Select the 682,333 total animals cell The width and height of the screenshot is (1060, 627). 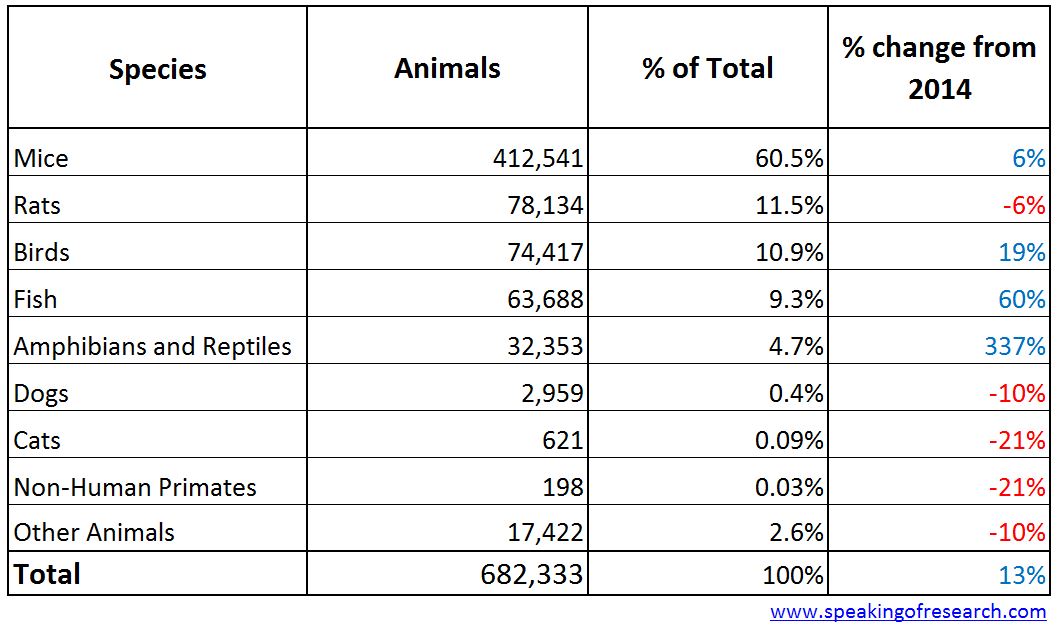(531, 575)
